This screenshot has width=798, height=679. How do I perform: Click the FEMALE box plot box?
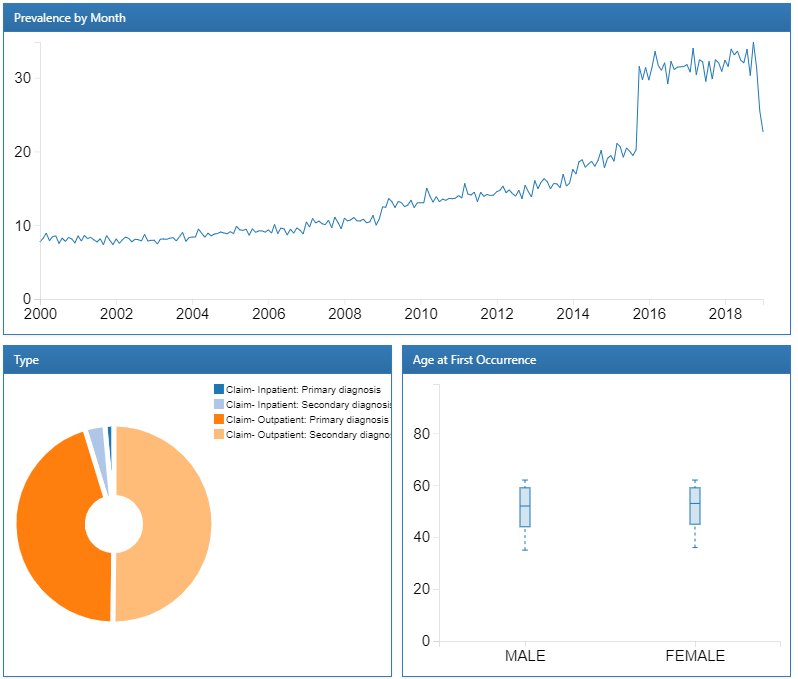coord(695,505)
